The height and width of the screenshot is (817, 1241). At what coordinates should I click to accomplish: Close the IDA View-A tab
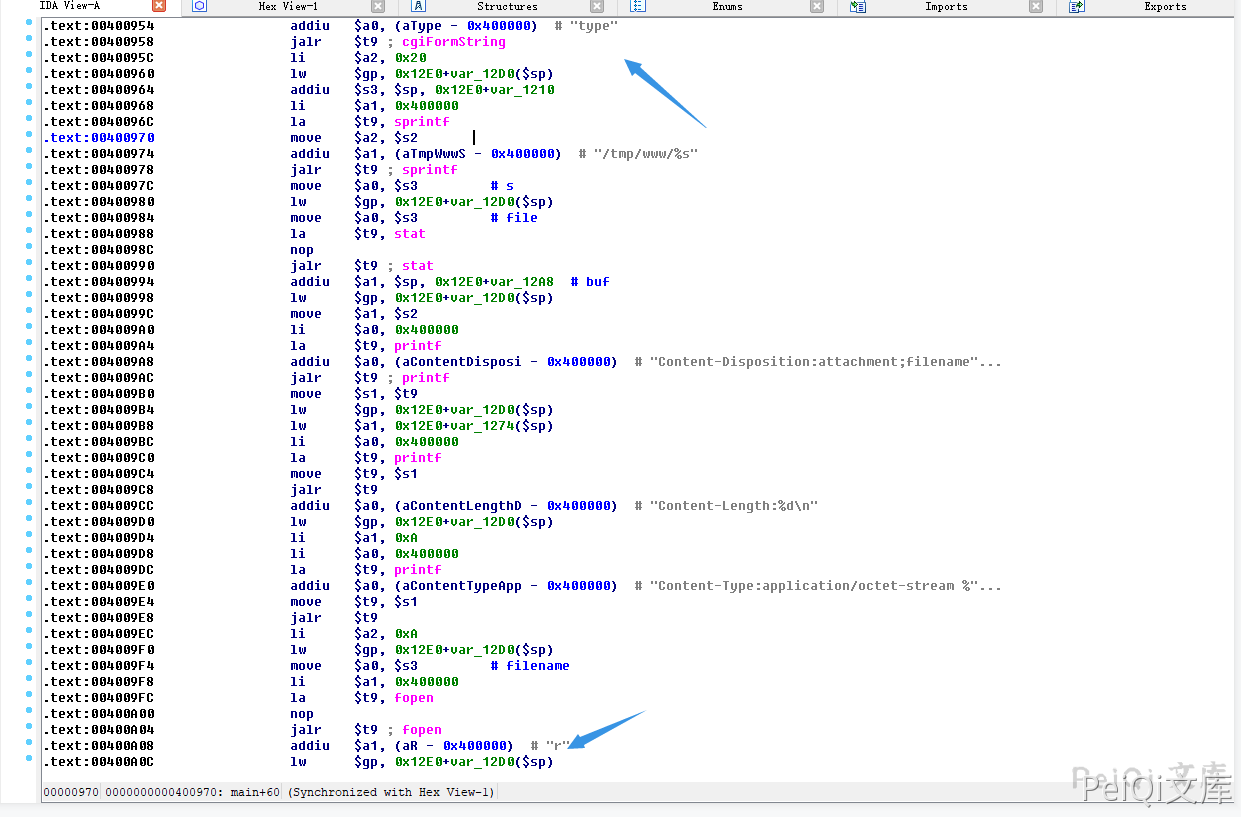click(x=158, y=6)
